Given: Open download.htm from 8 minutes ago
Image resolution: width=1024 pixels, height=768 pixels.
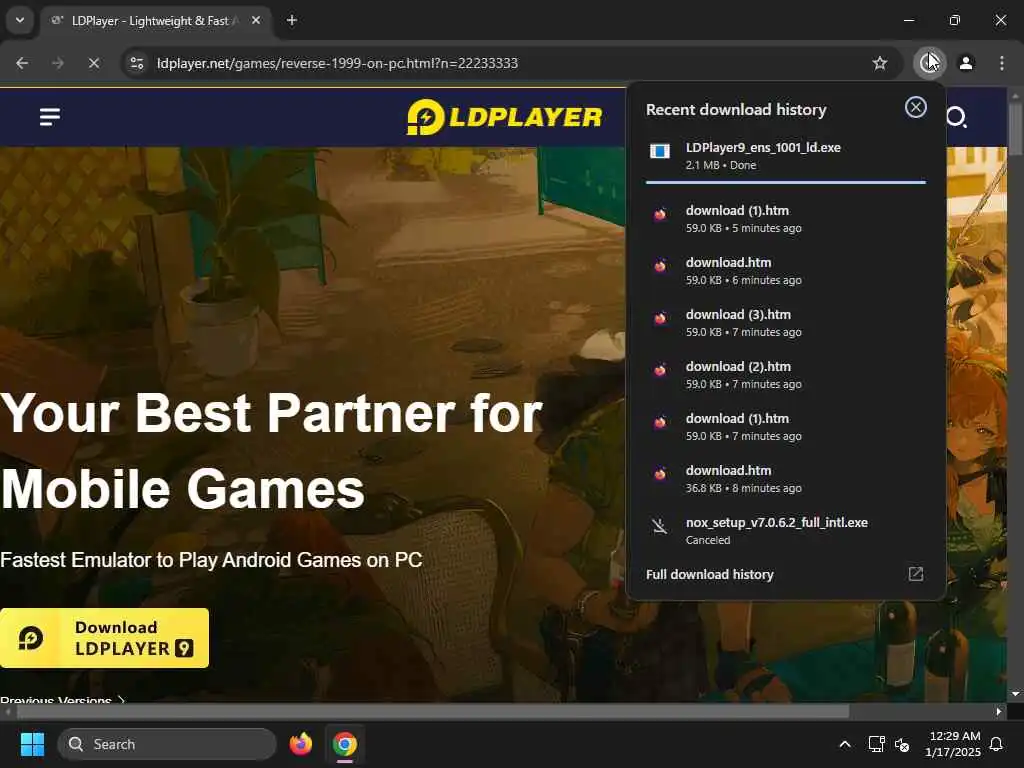Looking at the screenshot, I should pyautogui.click(x=786, y=479).
